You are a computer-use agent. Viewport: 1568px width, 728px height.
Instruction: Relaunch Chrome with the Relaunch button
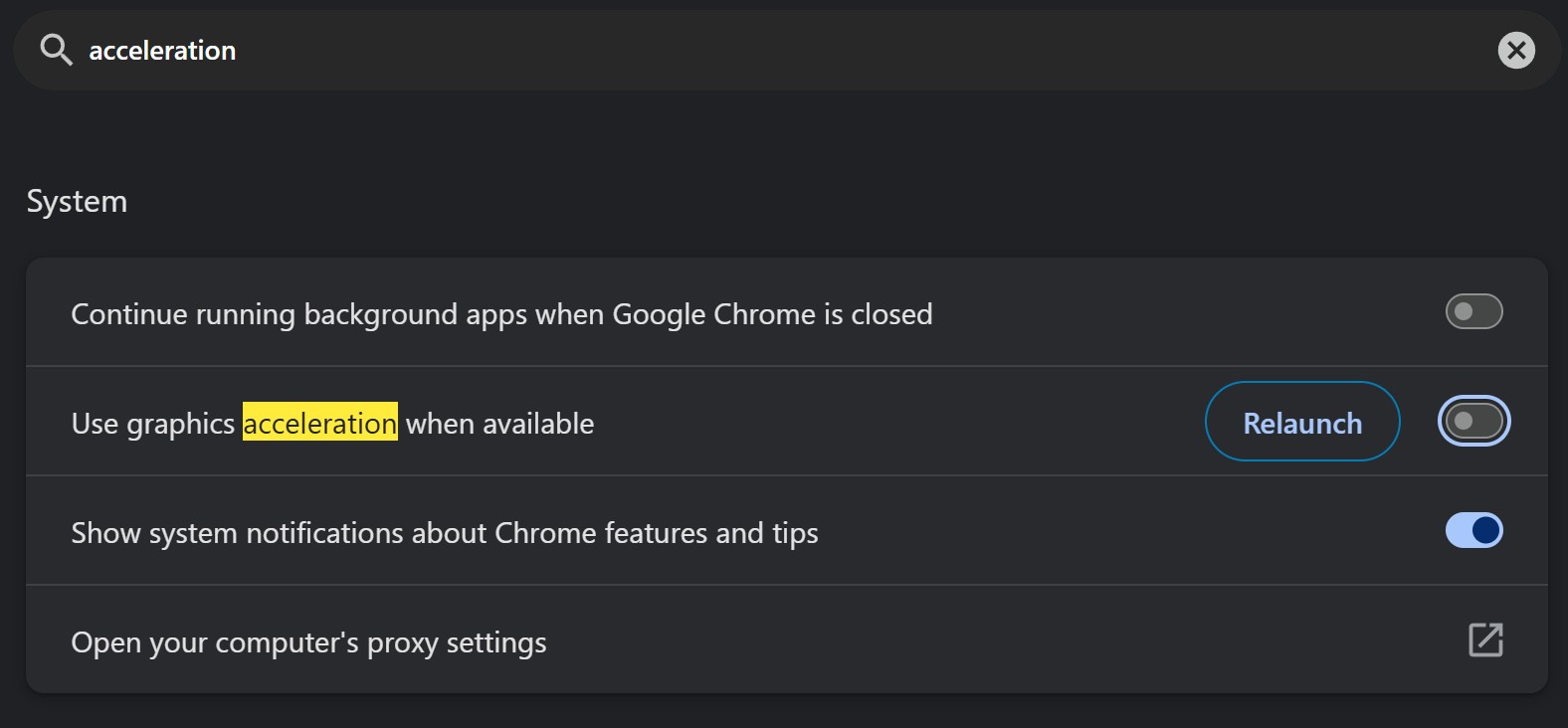(1302, 422)
